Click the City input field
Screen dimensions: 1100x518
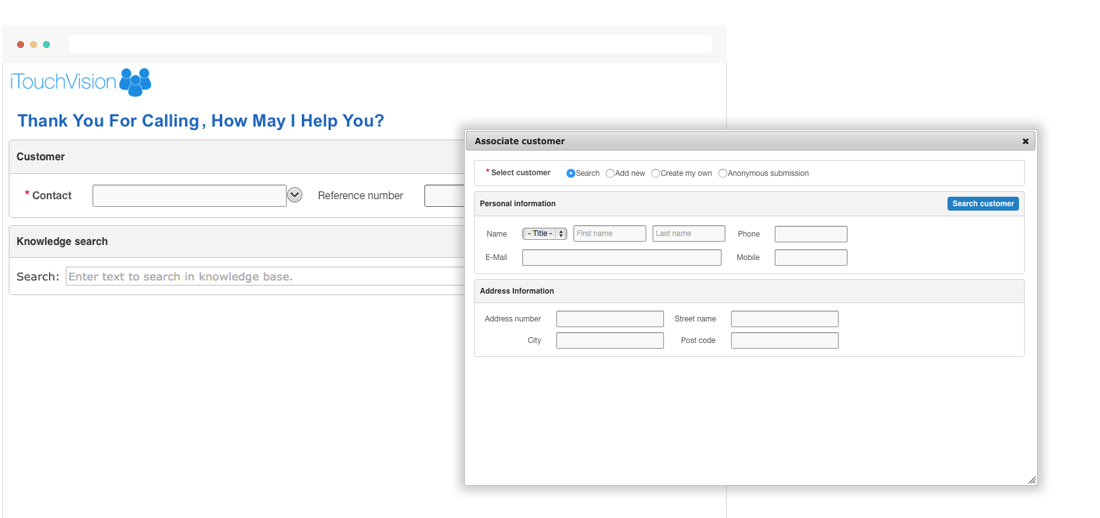click(x=610, y=340)
